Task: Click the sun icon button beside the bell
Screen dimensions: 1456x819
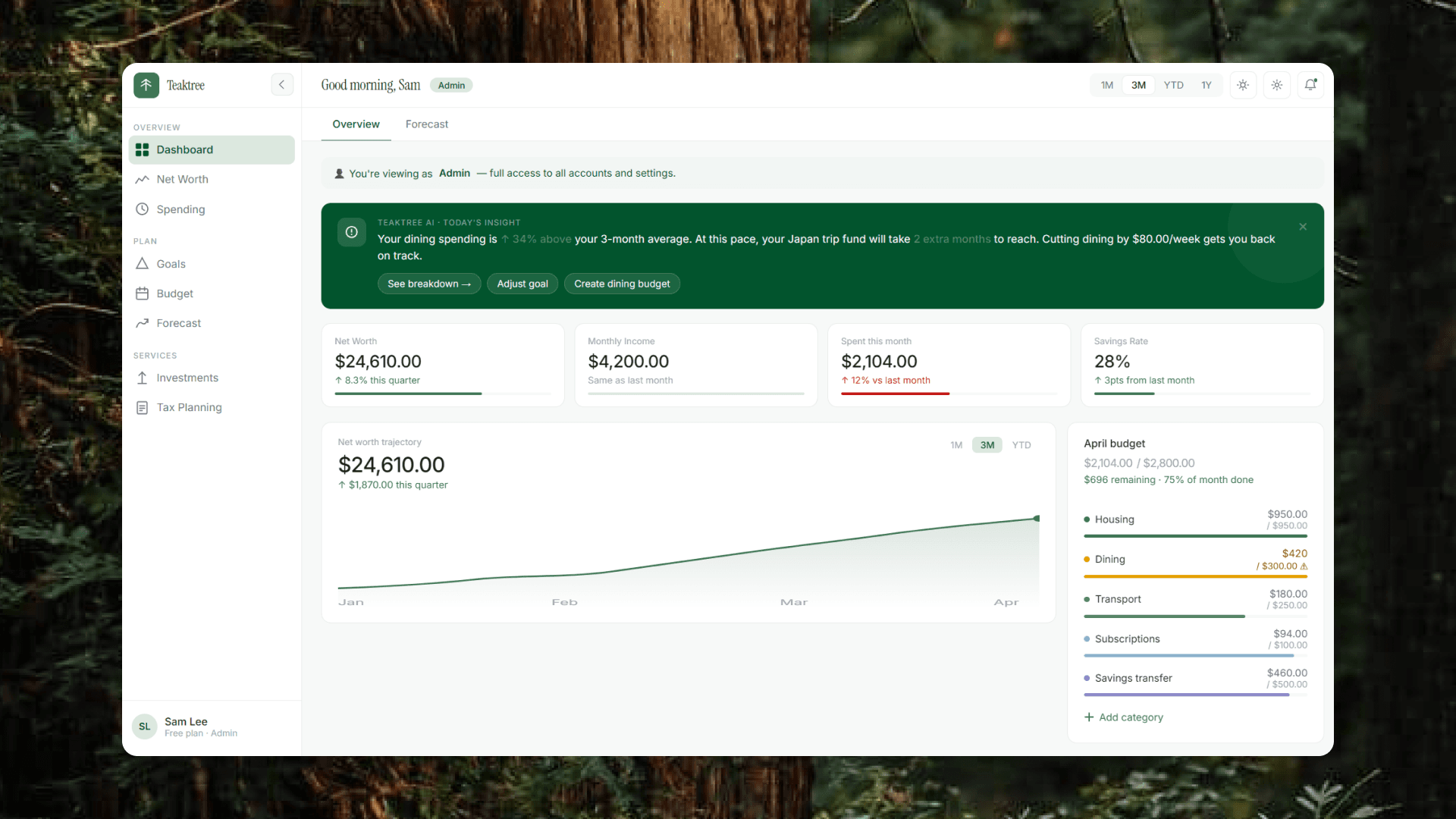Action: coord(1277,85)
